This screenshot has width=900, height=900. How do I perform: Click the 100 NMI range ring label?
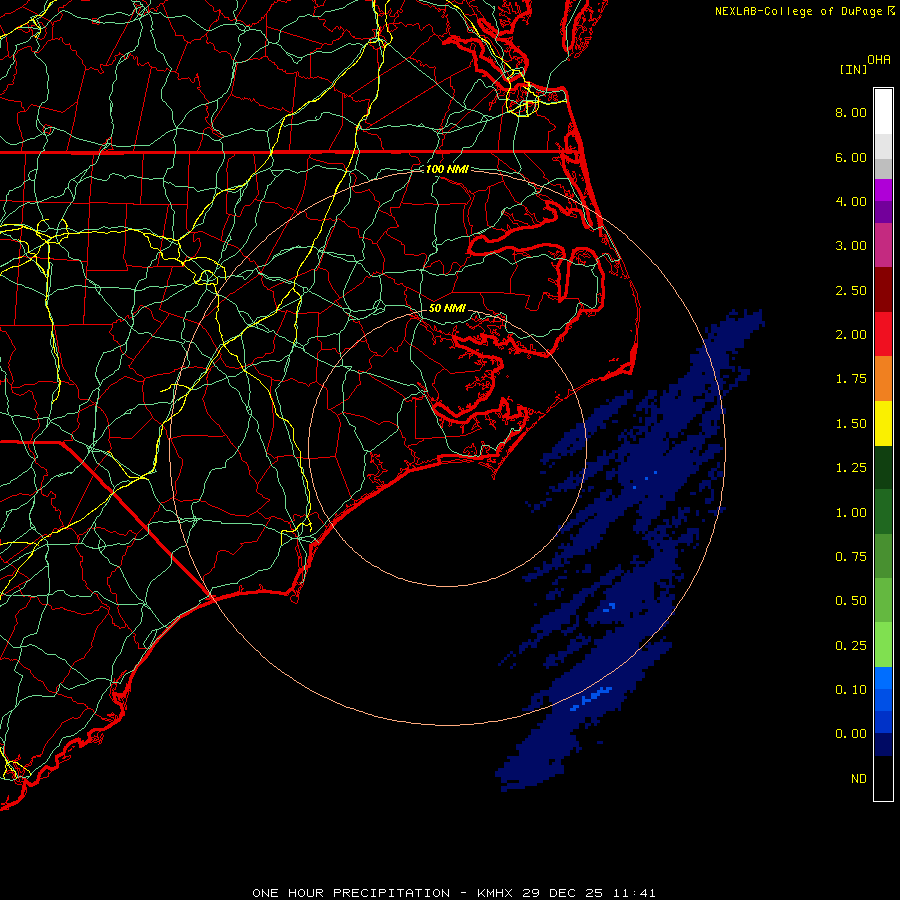coord(447,169)
